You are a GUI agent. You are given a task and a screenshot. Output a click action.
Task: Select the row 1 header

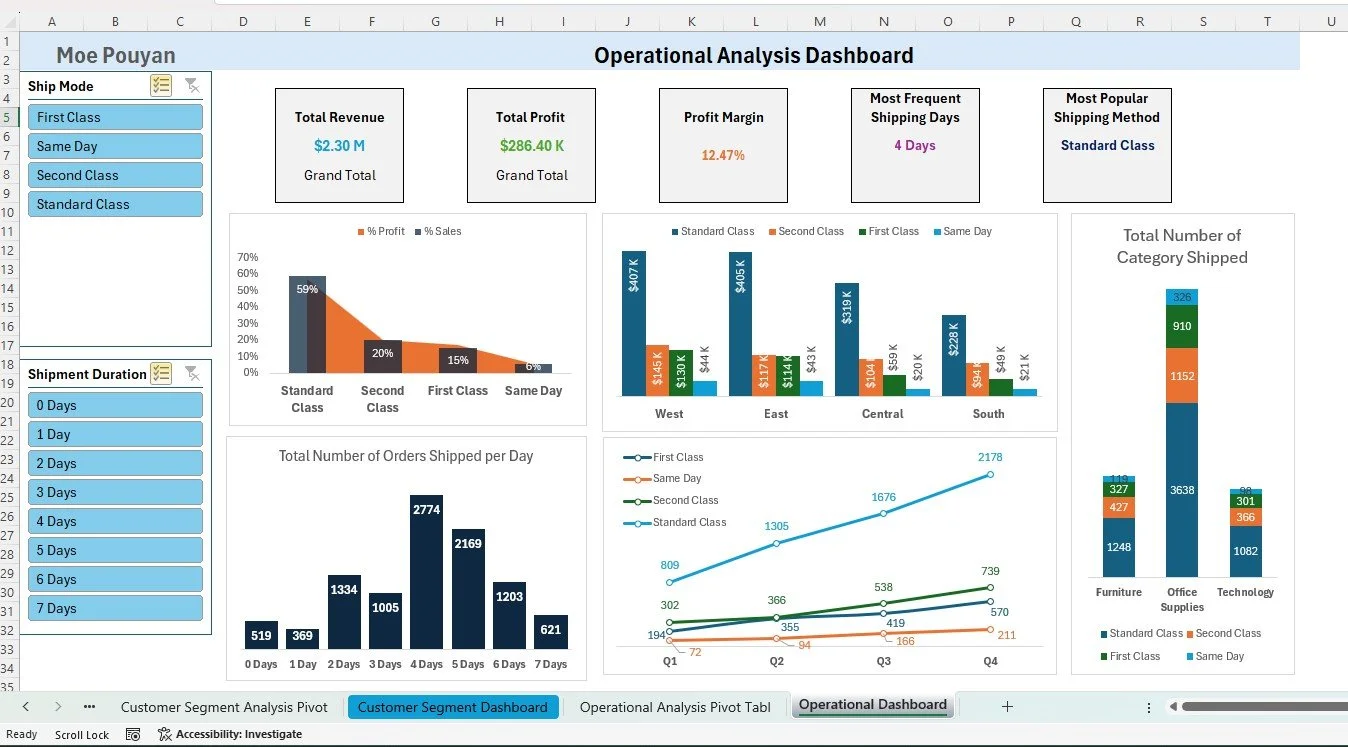pyautogui.click(x=7, y=41)
